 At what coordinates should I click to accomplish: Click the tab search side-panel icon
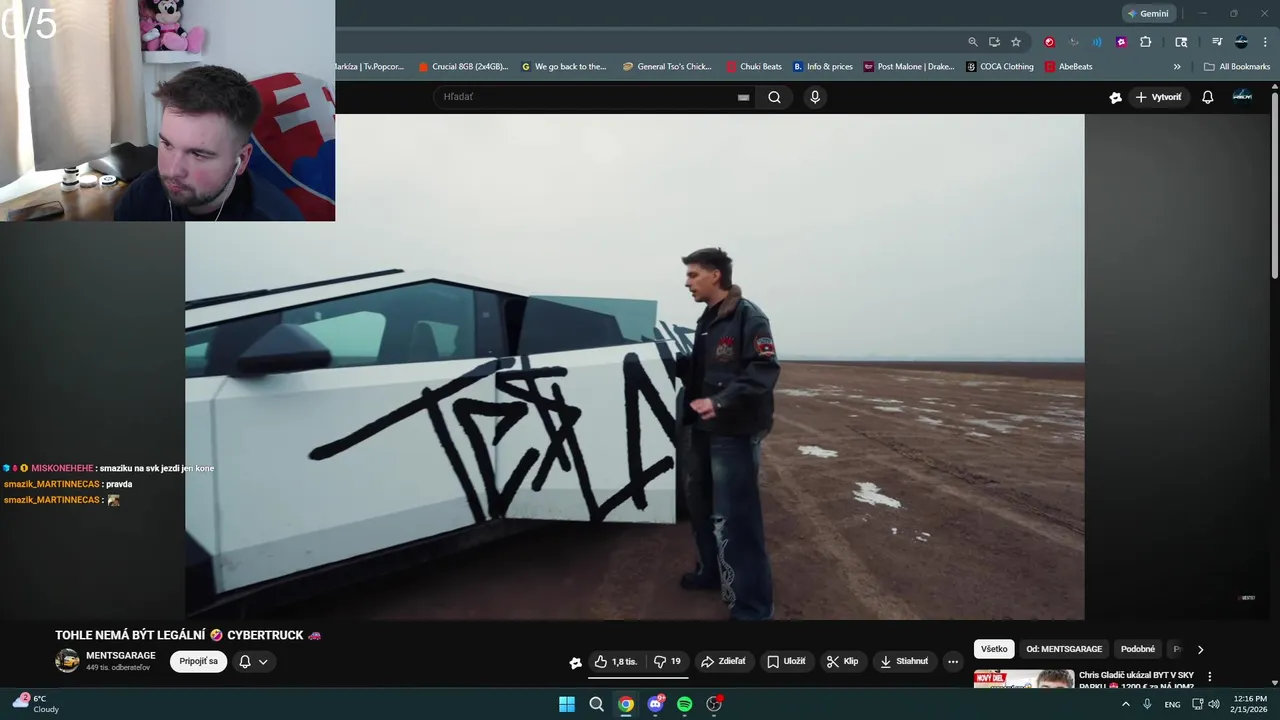[1181, 42]
